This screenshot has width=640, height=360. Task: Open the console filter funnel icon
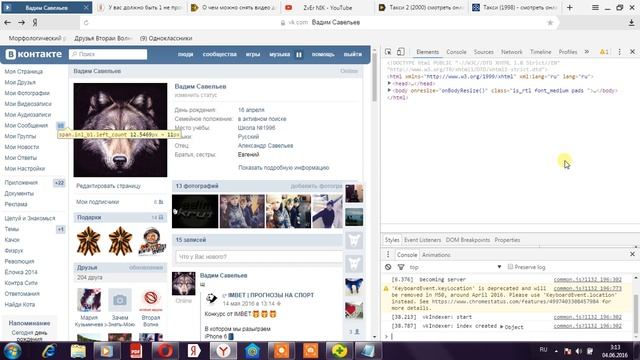[401, 267]
